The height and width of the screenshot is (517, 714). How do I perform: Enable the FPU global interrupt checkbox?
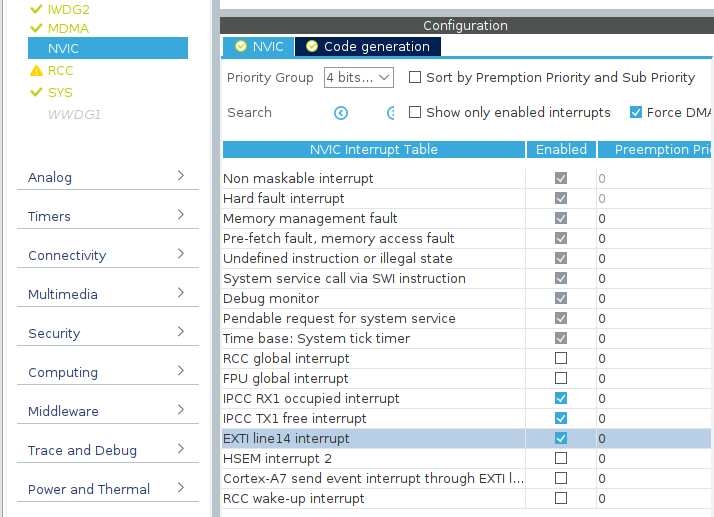tap(561, 379)
